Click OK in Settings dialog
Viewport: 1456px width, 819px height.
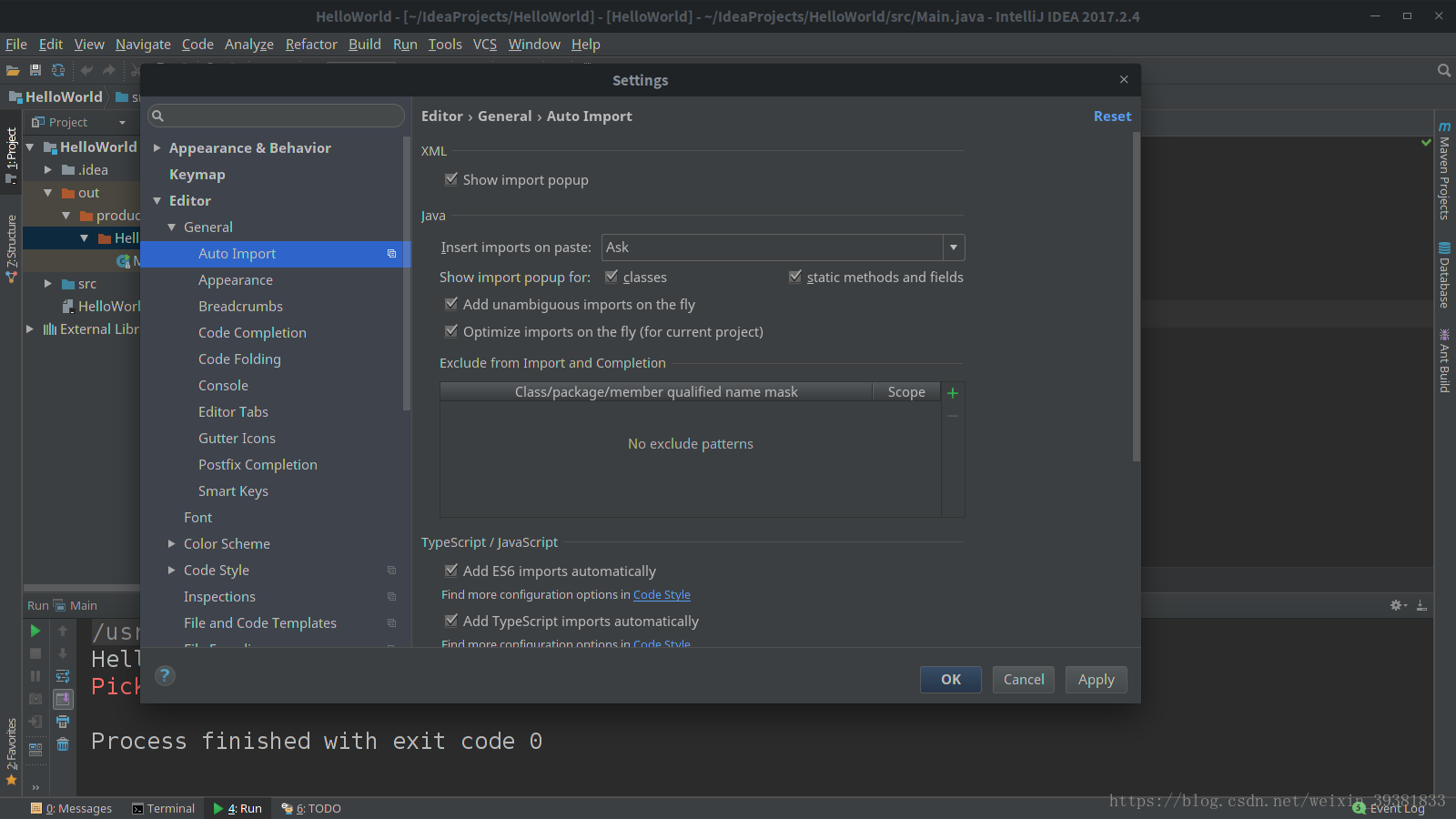pyautogui.click(x=951, y=680)
